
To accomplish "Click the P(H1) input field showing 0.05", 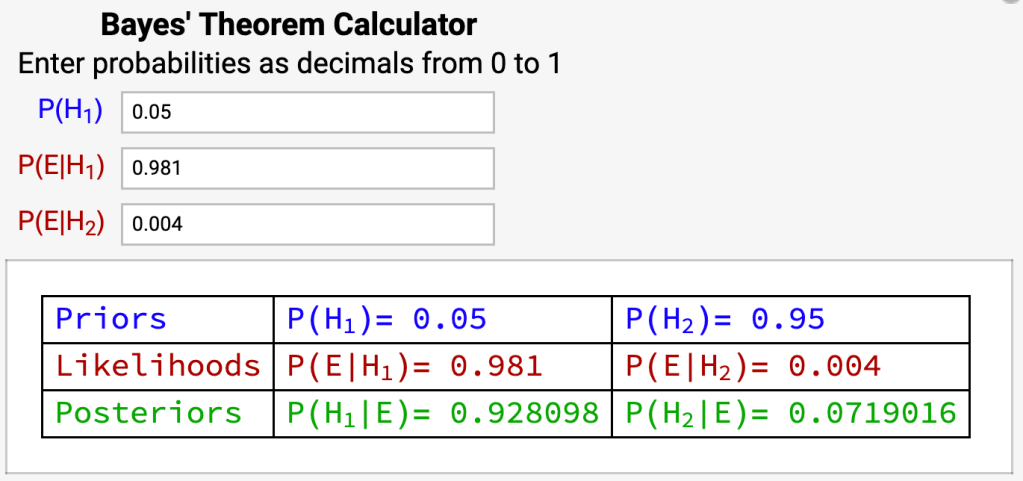I will pyautogui.click(x=307, y=112).
